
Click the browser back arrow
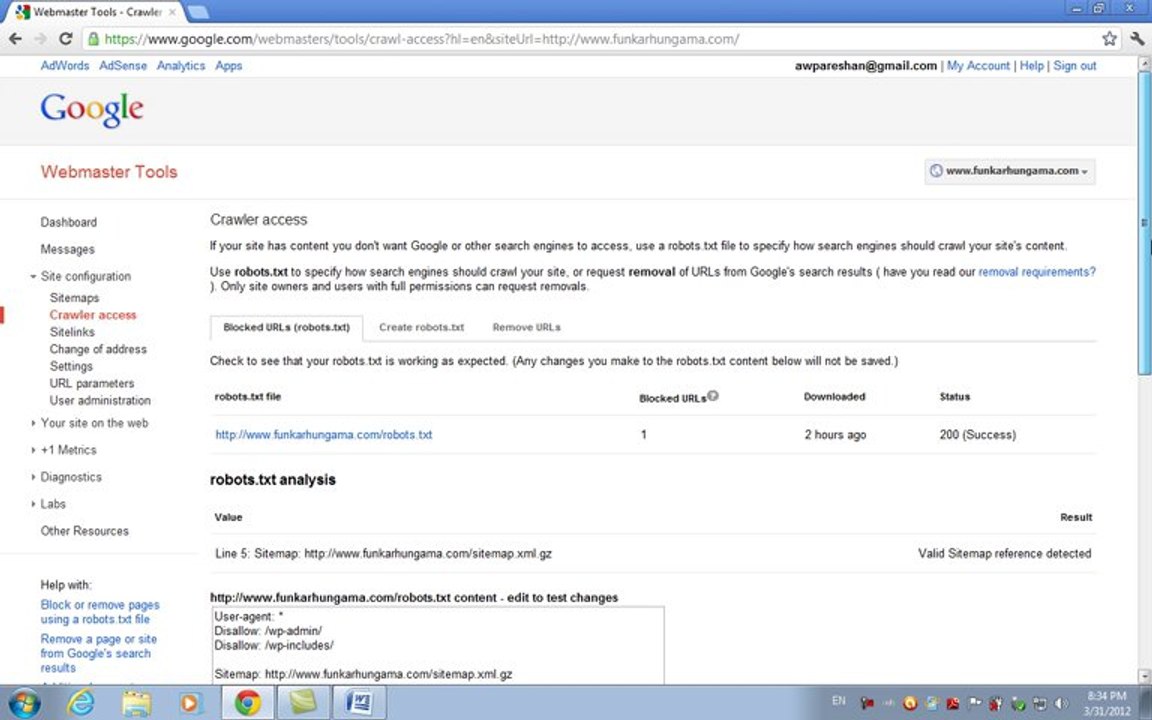(15, 39)
